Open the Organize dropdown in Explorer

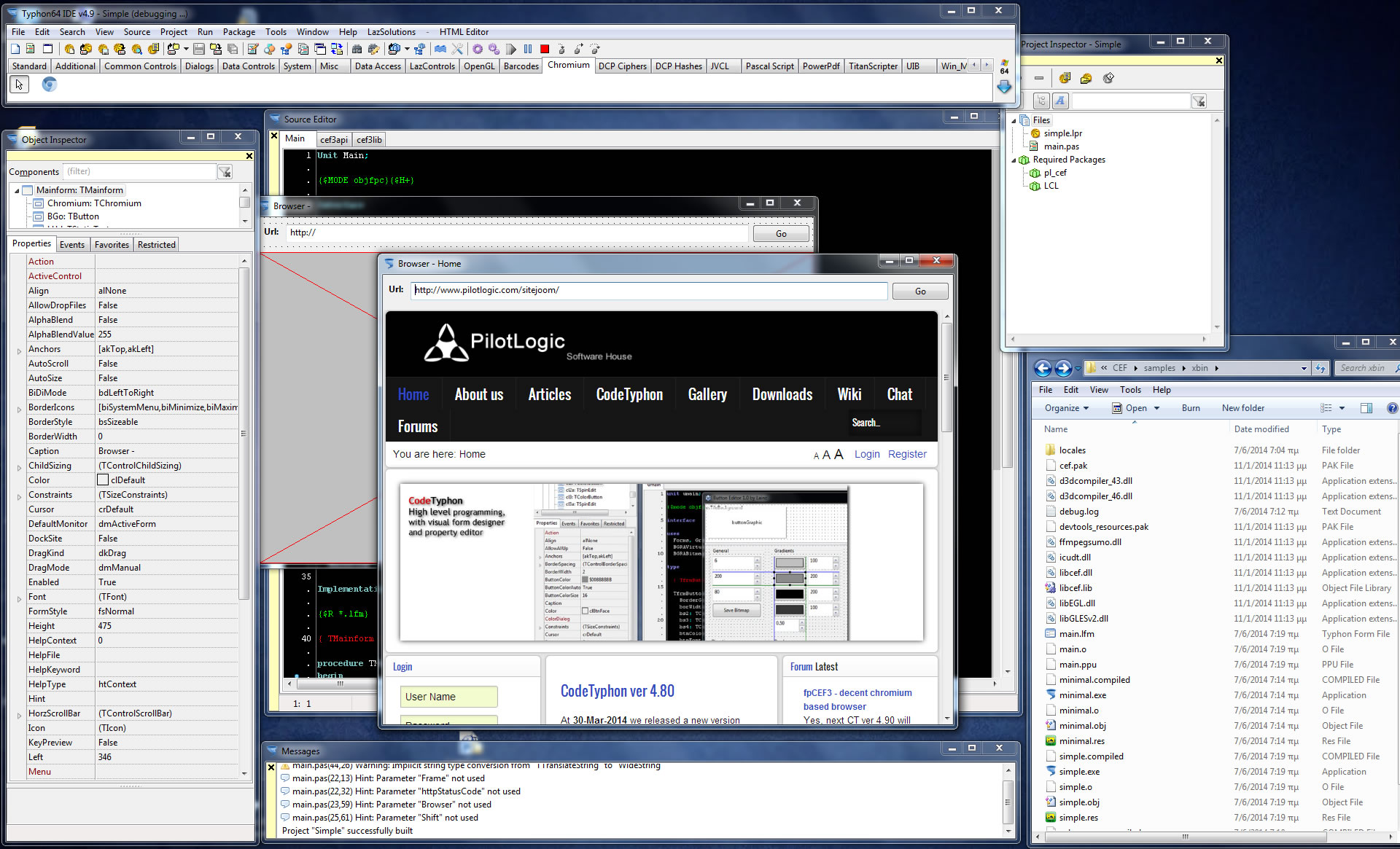[1067, 408]
